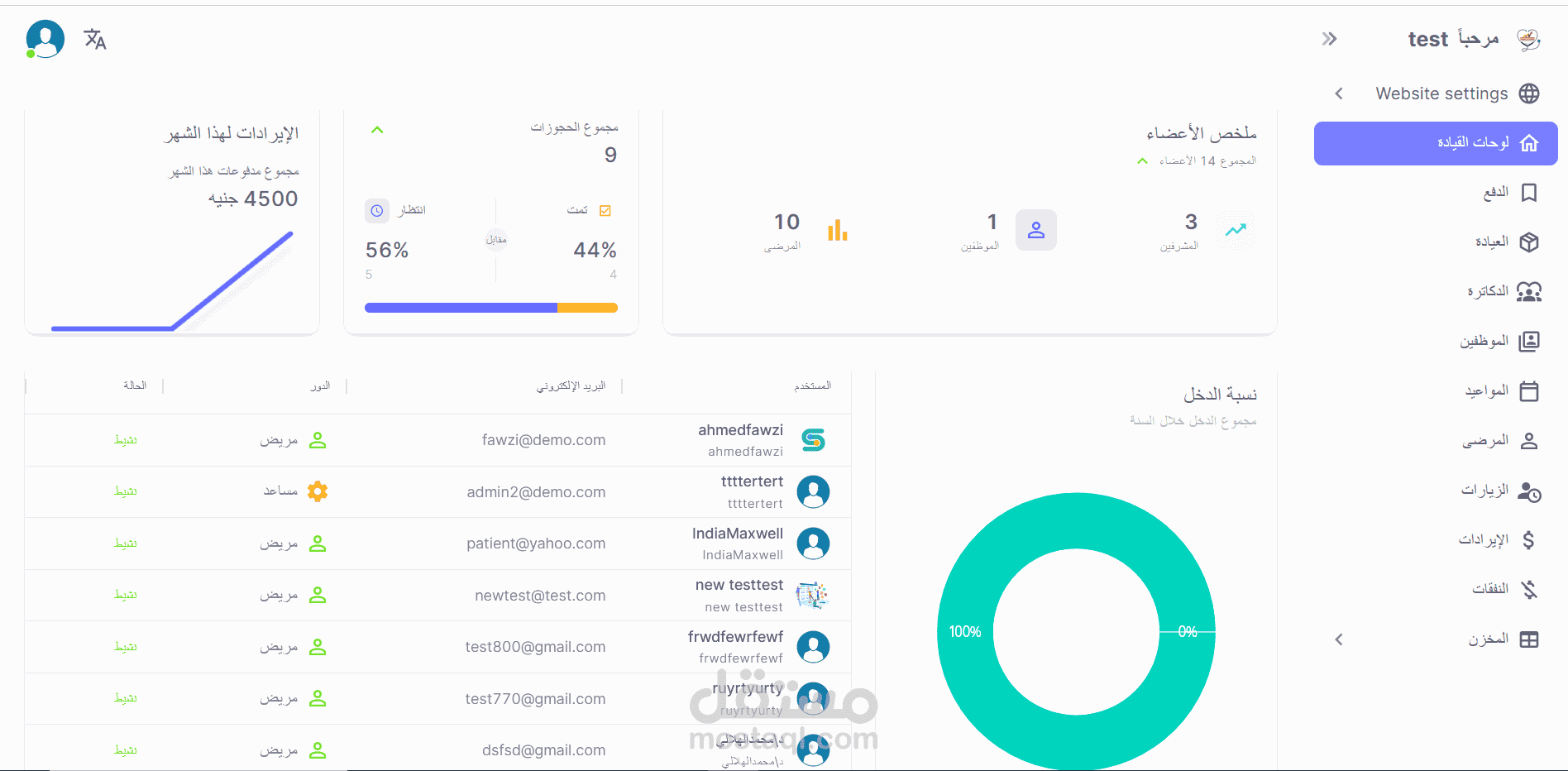Click the clinic box icon in sidebar
1568x771 pixels.
(1529, 242)
